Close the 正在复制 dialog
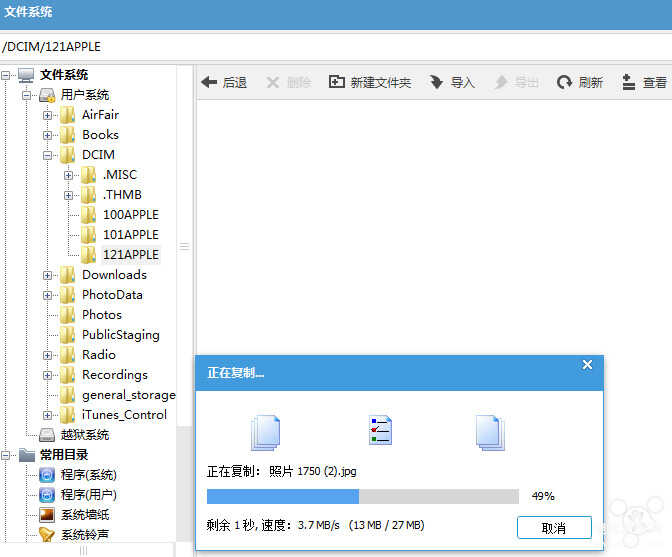Viewport: 672px width, 557px height. click(587, 365)
